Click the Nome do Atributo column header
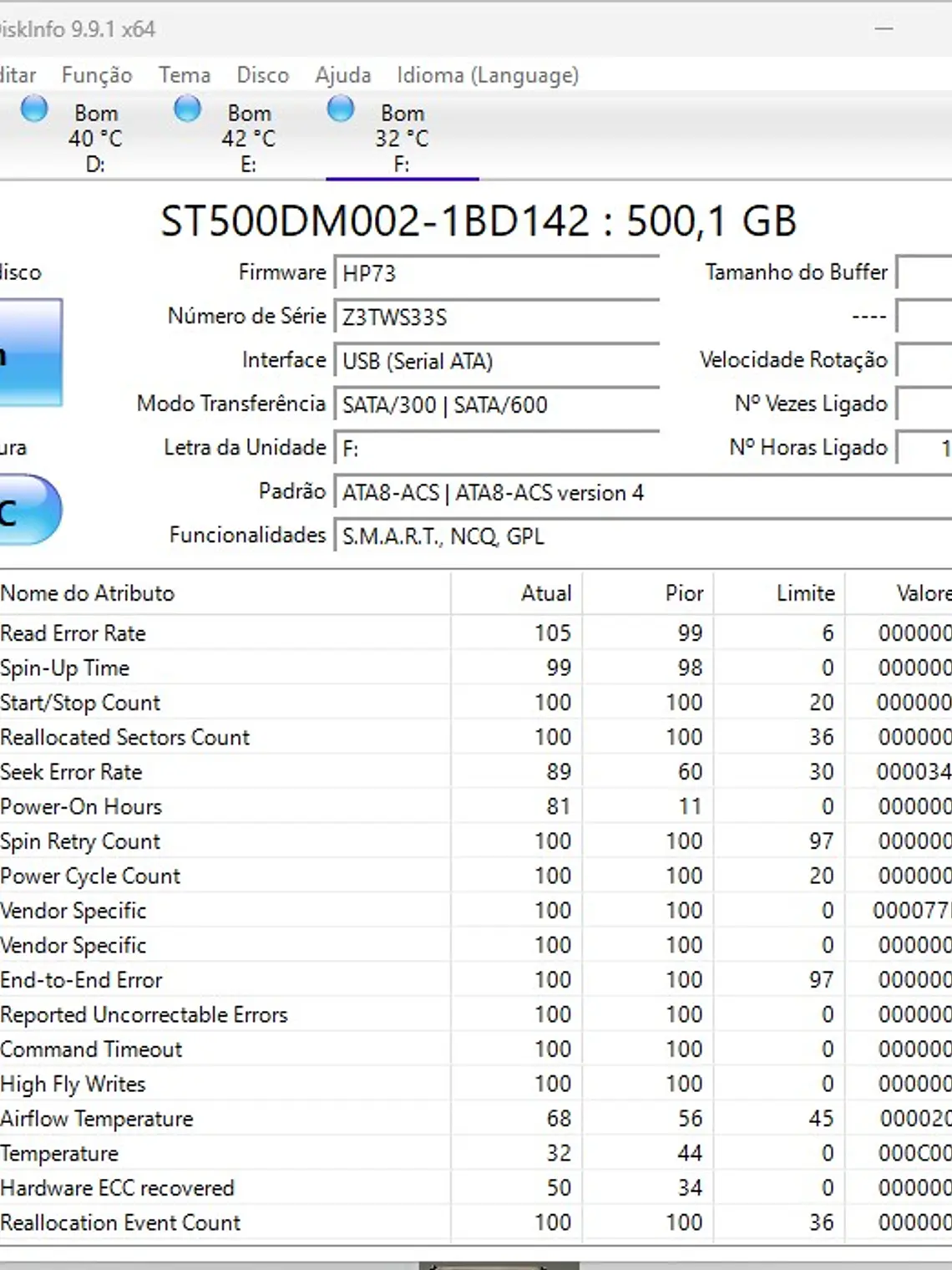Viewport: 952px width, 1270px height. (225, 593)
